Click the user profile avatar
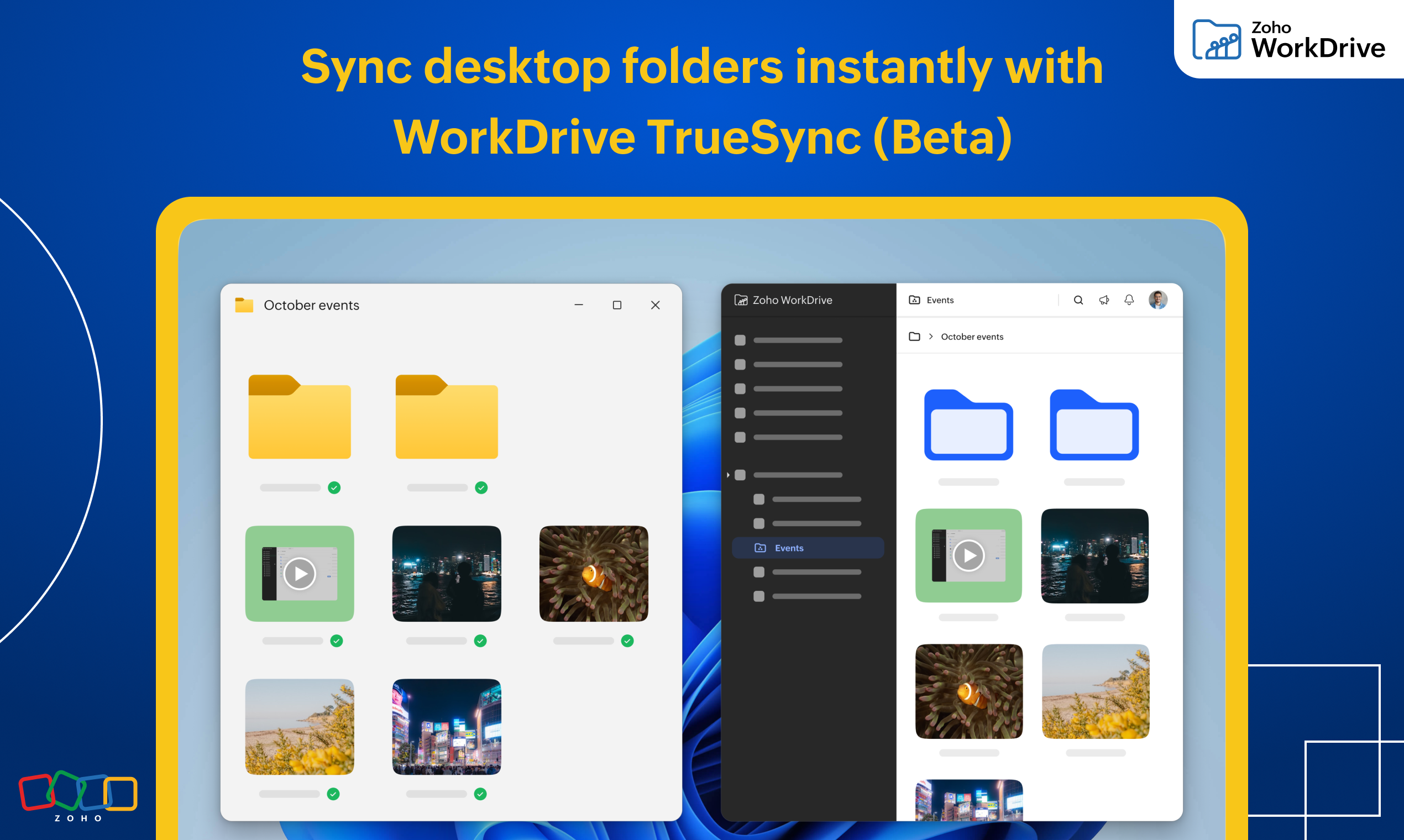This screenshot has width=1404, height=840. pos(1157,300)
